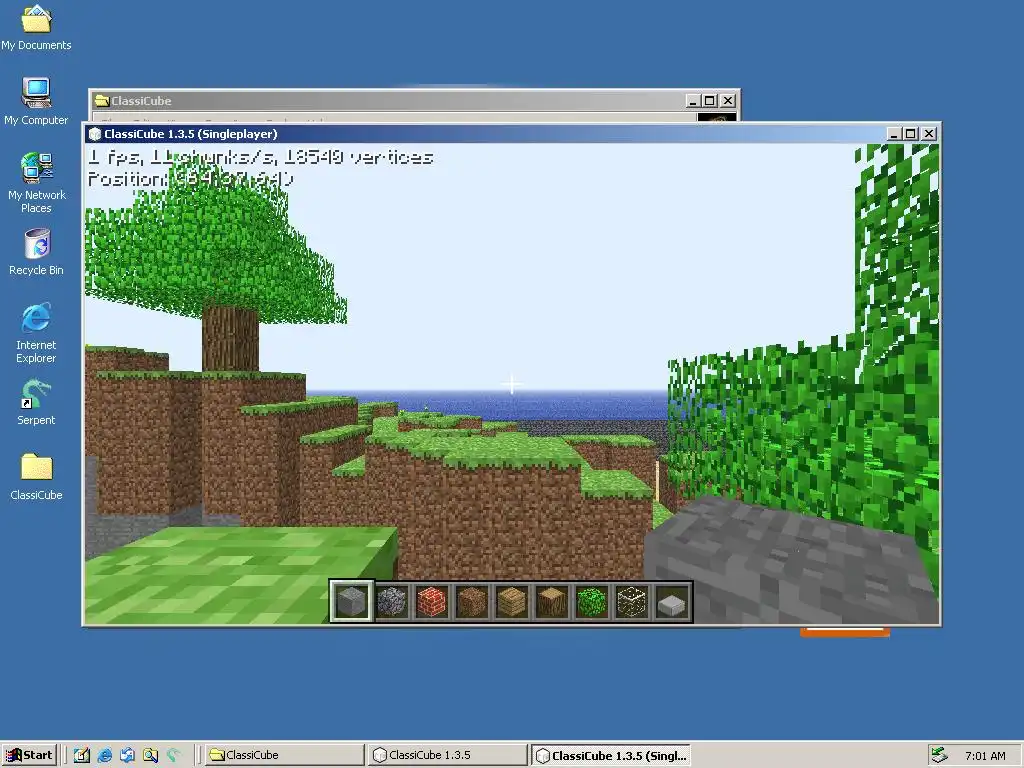Click the Position coordinates text in game
This screenshot has height=768, width=1024.
pyautogui.click(x=191, y=179)
